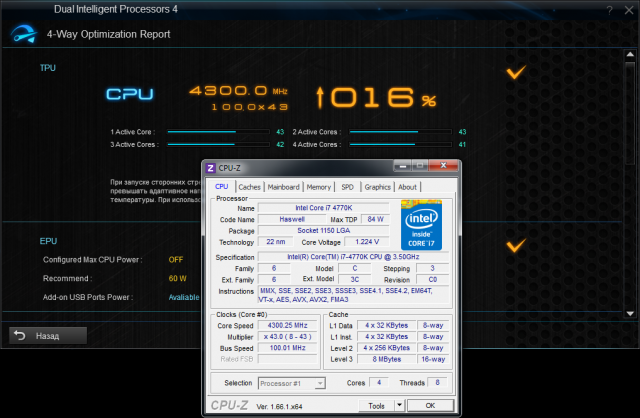Click the Technology field 22 nm
Screen dimensions: 640x418
pos(276,242)
